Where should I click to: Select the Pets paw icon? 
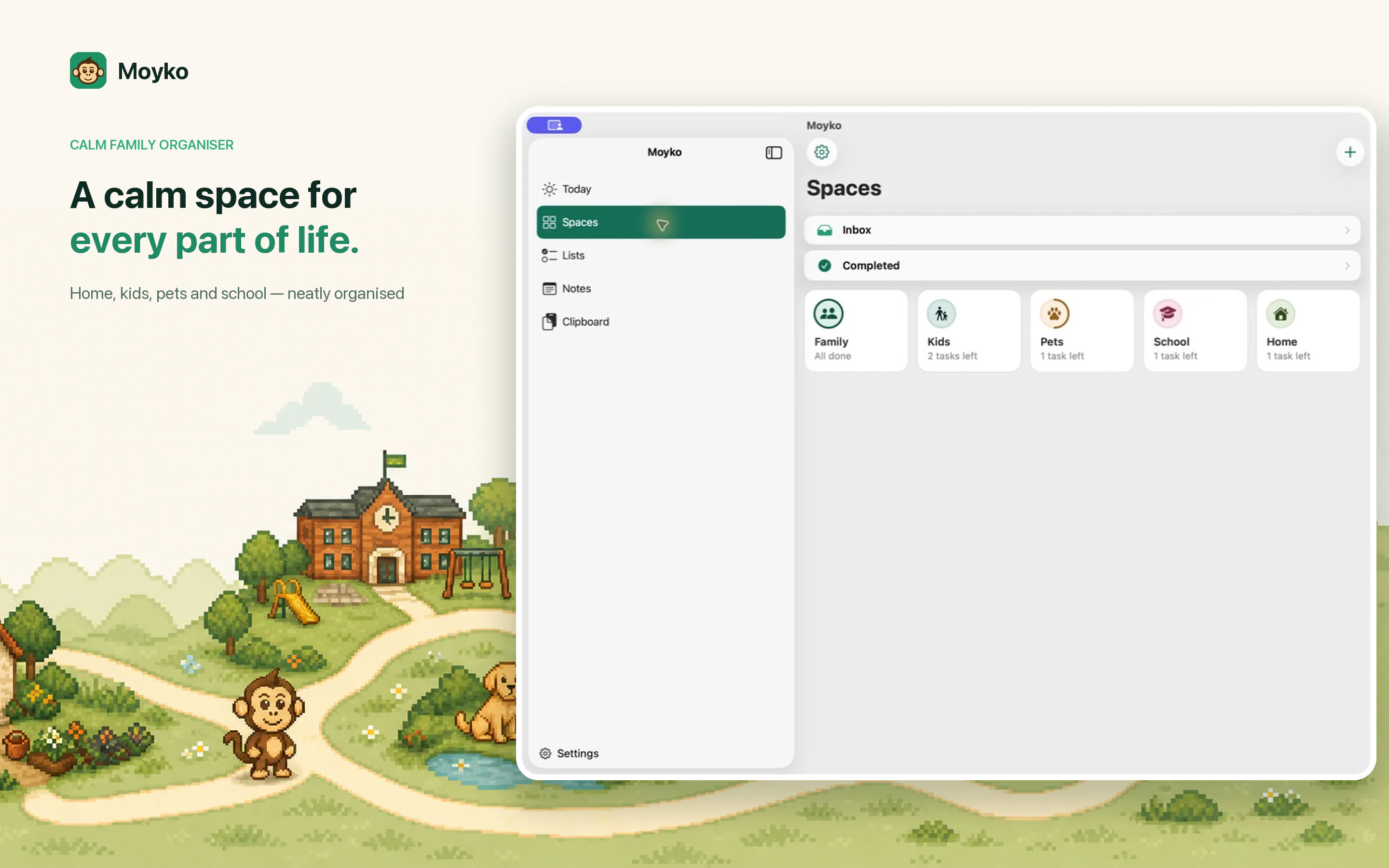click(1054, 314)
